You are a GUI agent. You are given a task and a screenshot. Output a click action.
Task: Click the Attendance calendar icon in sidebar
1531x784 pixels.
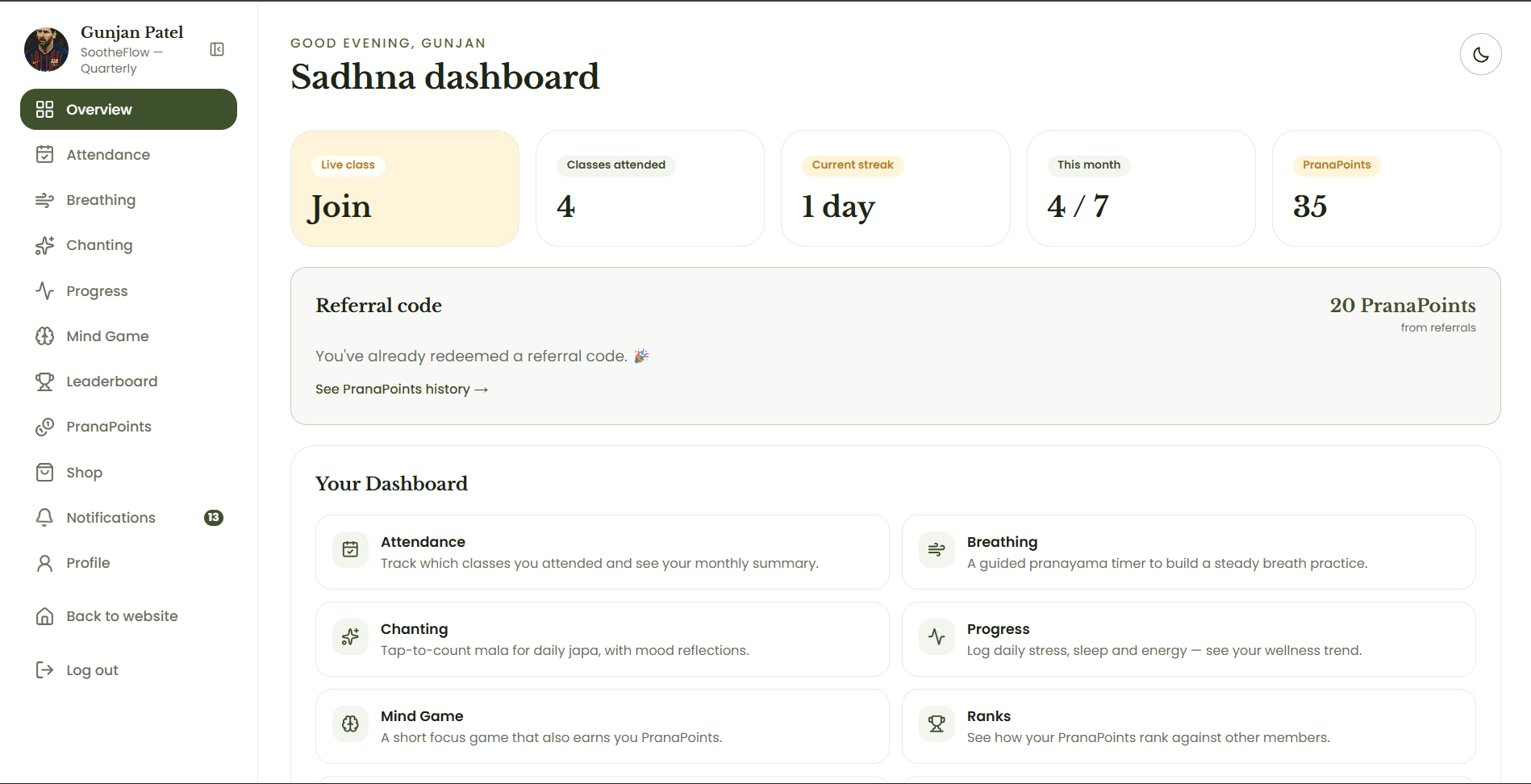click(x=45, y=155)
